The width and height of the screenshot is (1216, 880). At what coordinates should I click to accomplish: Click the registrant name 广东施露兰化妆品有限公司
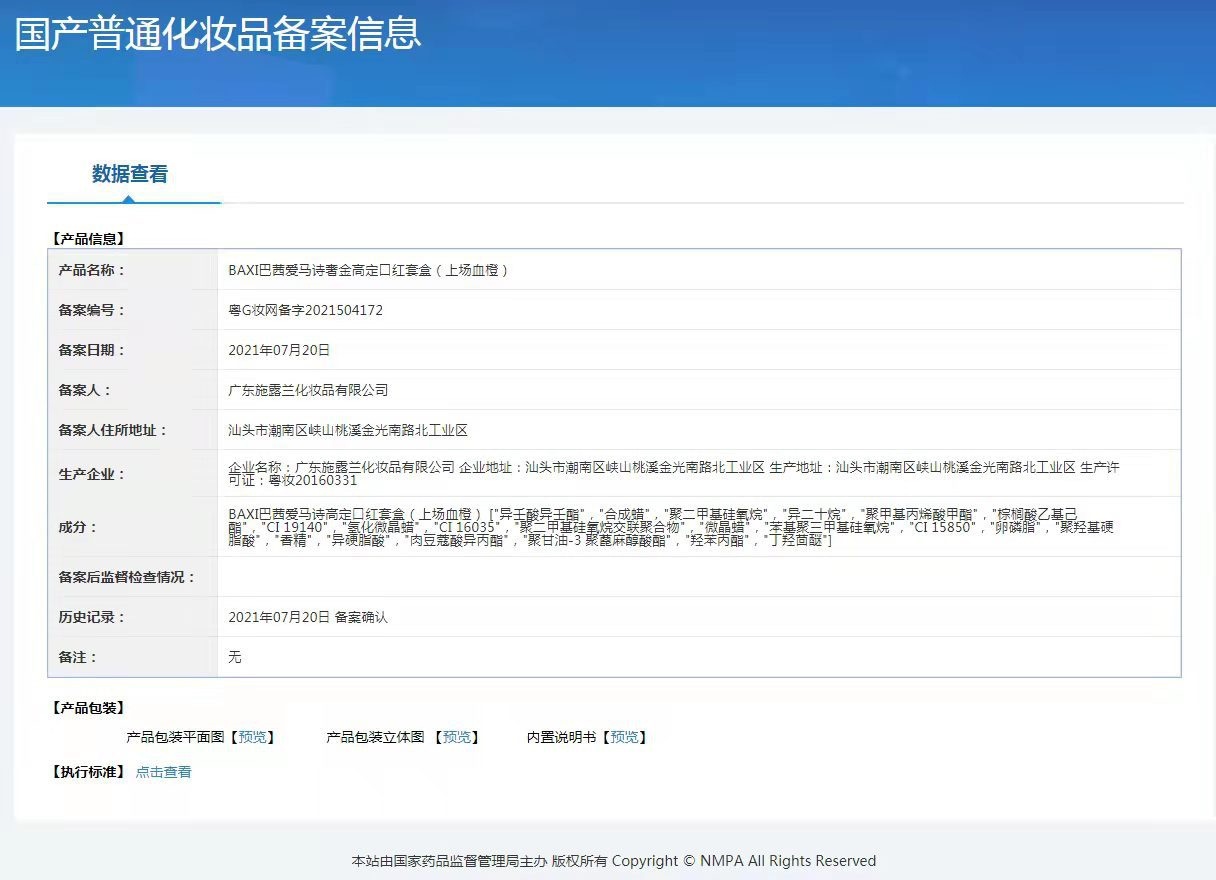point(308,390)
